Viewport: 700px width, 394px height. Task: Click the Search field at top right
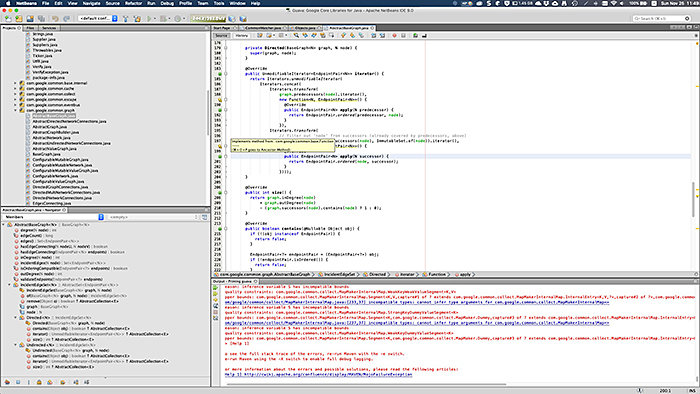pos(662,19)
